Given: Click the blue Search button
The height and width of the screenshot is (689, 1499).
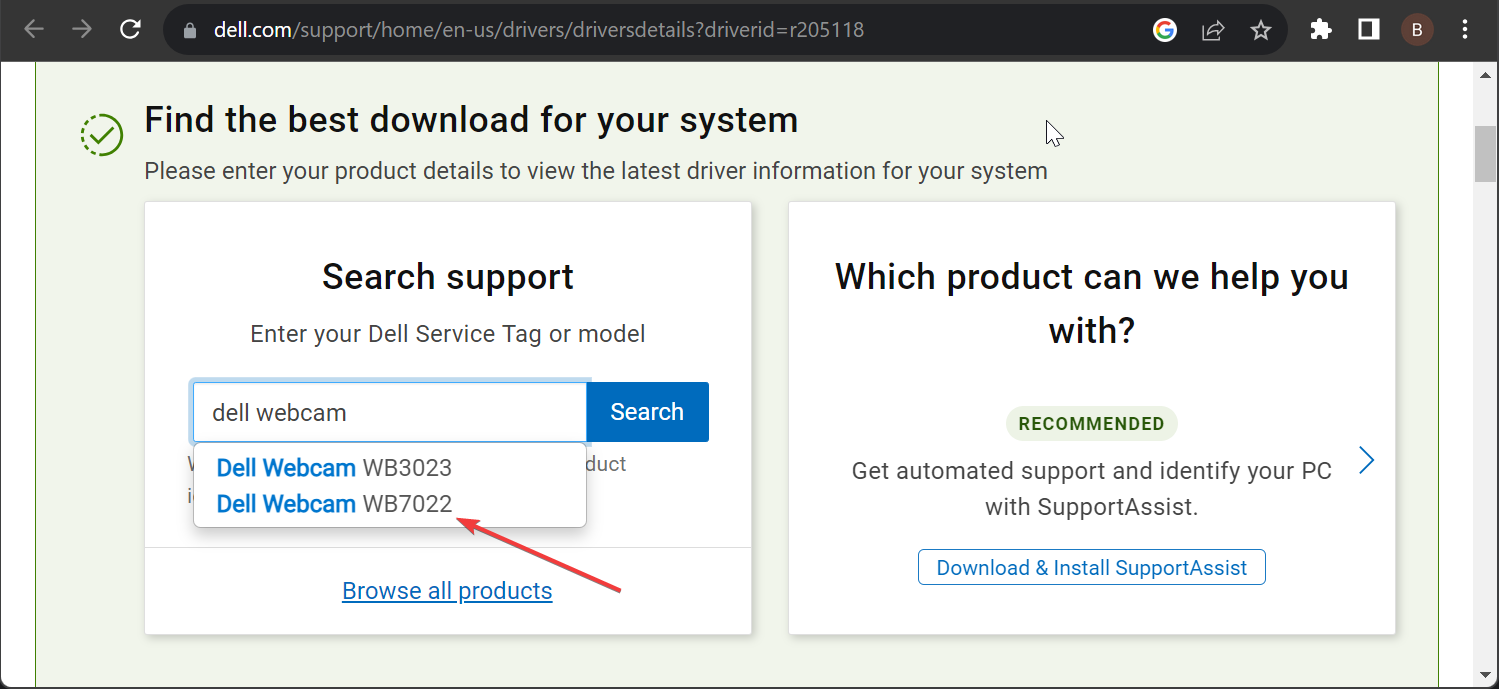Looking at the screenshot, I should point(647,412).
